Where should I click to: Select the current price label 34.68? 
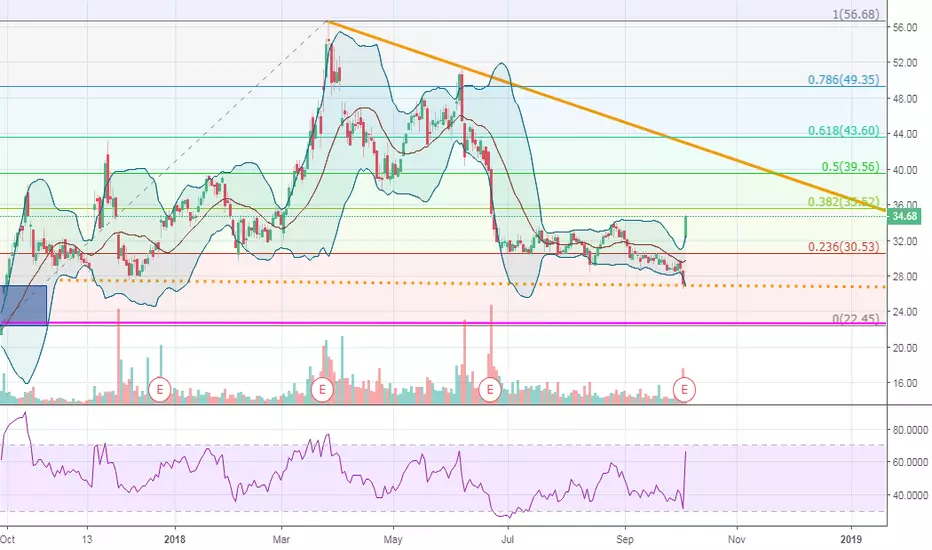coord(904,216)
